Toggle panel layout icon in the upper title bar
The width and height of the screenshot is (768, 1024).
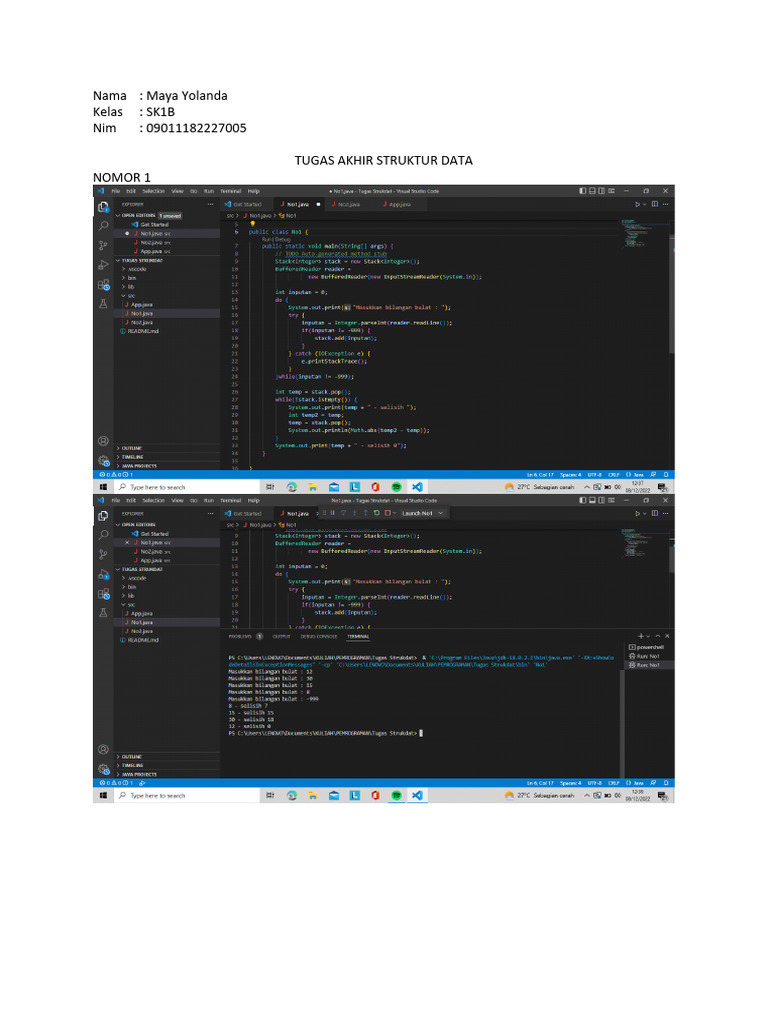coord(592,191)
